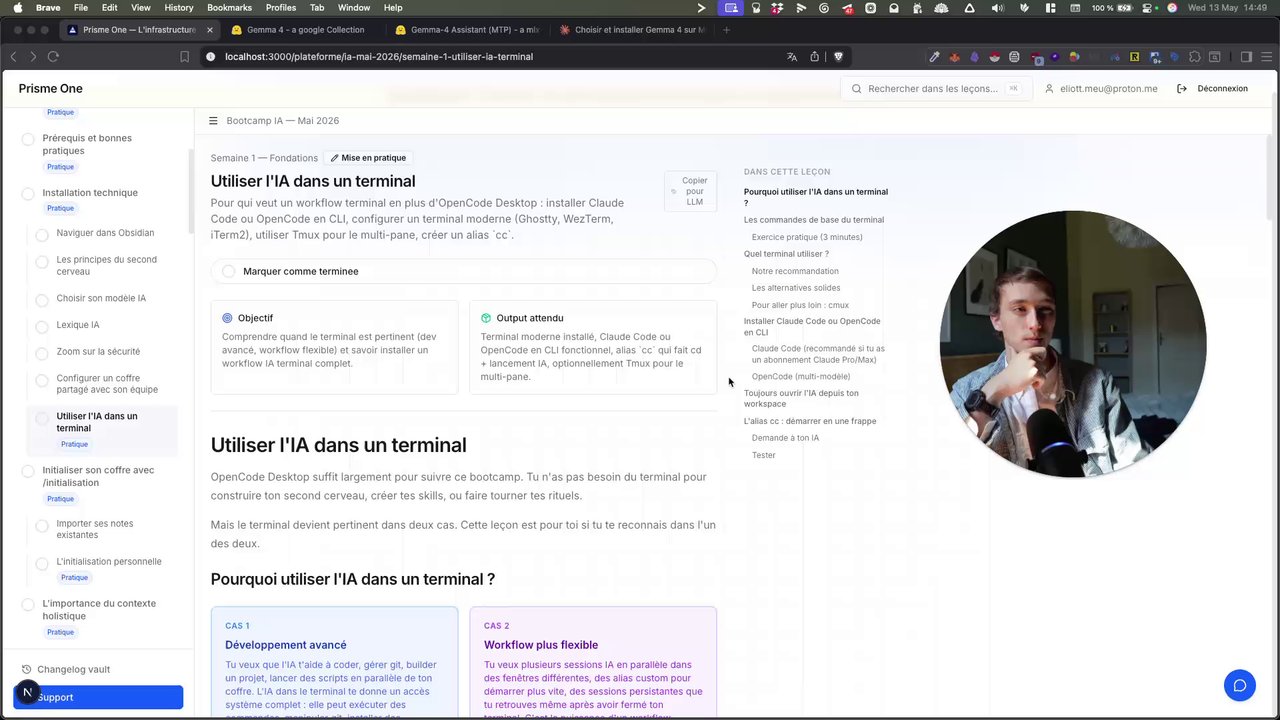
Task: Jump to Quel terminal utiliser ? section
Action: (786, 254)
